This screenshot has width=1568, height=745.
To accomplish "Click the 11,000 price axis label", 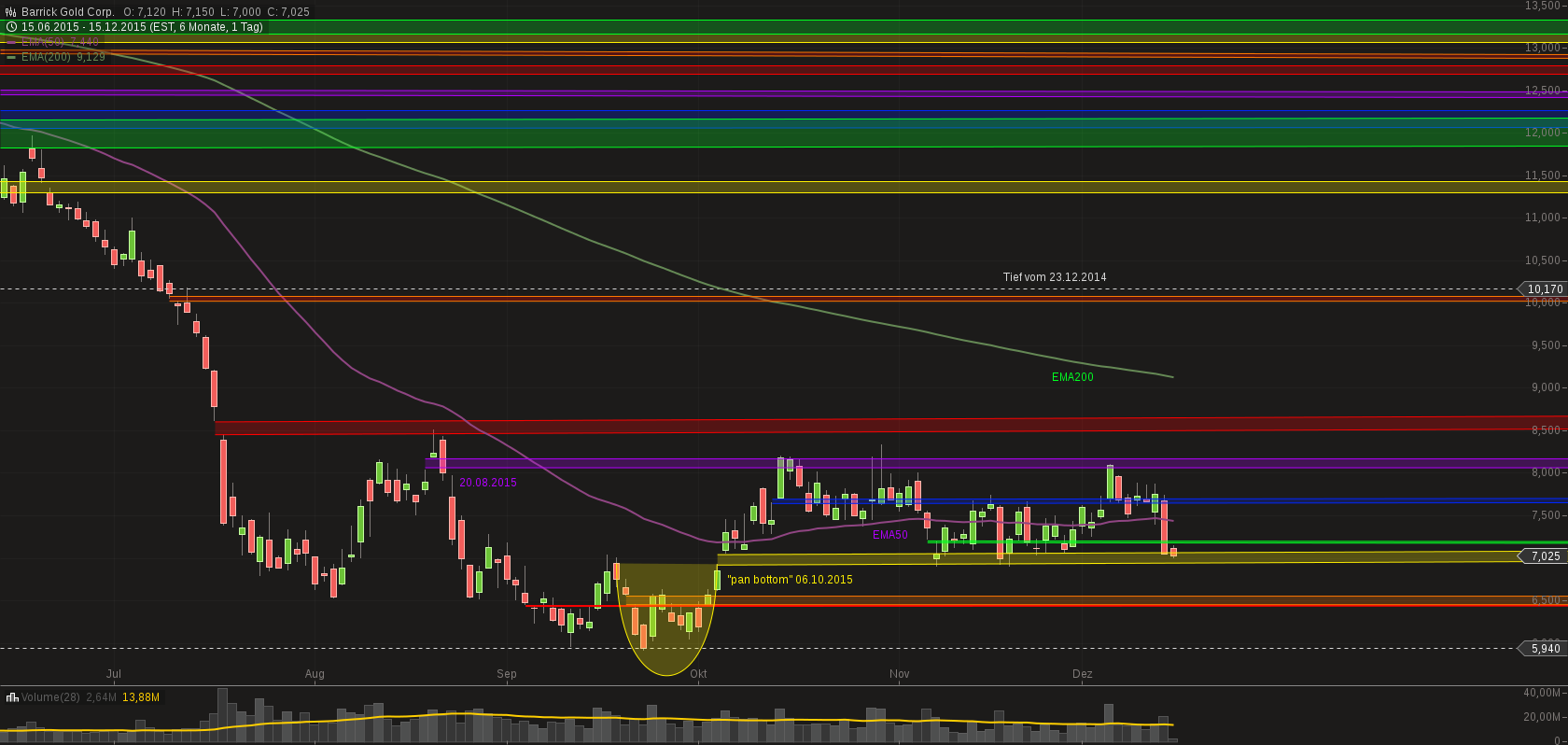I will pos(1543,218).
